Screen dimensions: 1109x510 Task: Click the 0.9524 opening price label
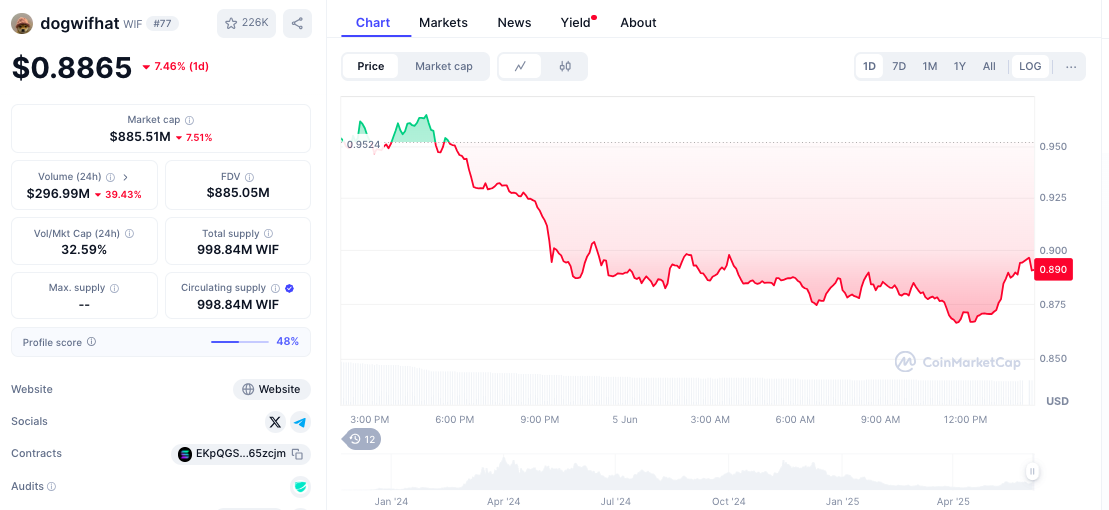[x=363, y=144]
